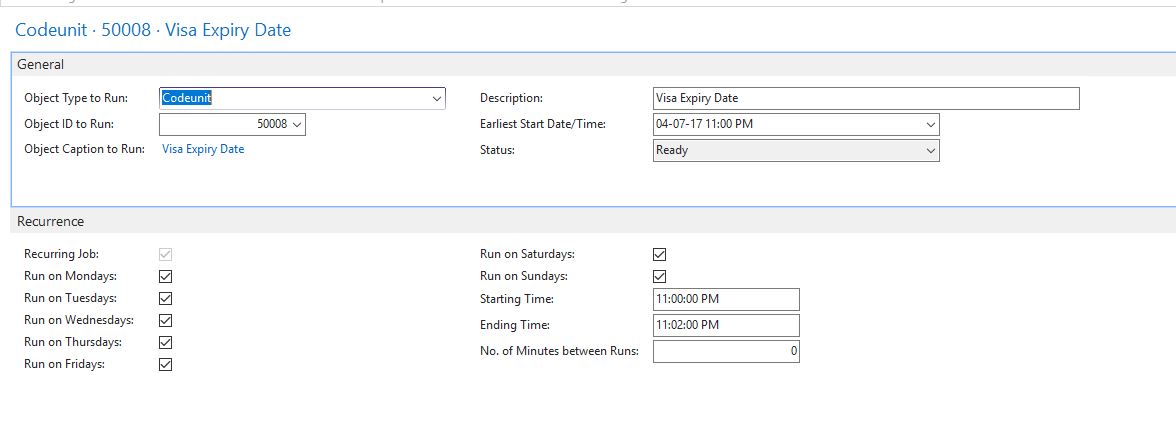Screen dimensions: 1176x434
Task: Toggle the Run on Fridays checkbox
Action: tap(166, 364)
